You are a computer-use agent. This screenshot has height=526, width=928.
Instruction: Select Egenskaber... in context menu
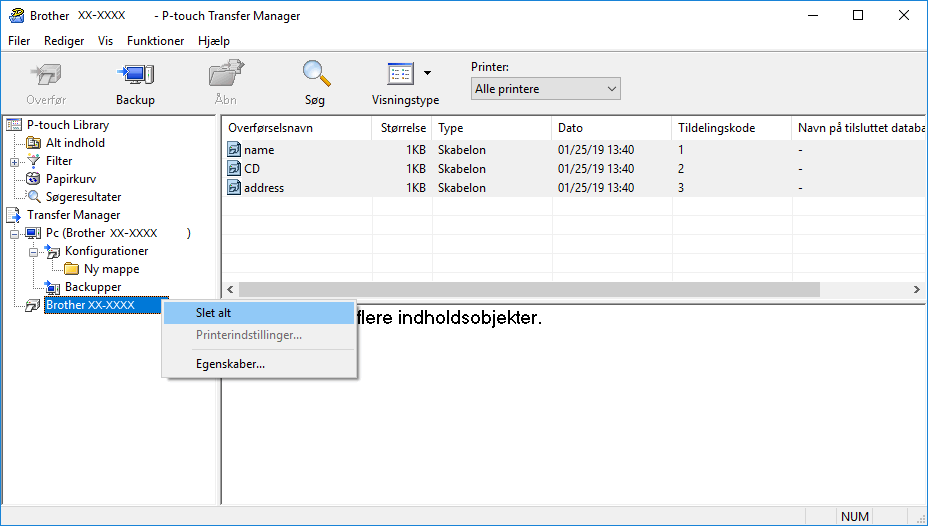click(x=230, y=364)
